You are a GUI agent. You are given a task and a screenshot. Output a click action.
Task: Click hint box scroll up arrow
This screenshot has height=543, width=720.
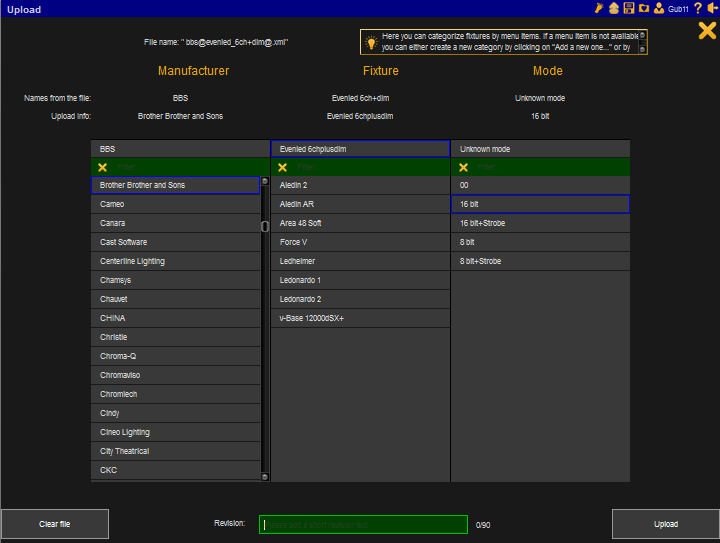[x=642, y=35]
